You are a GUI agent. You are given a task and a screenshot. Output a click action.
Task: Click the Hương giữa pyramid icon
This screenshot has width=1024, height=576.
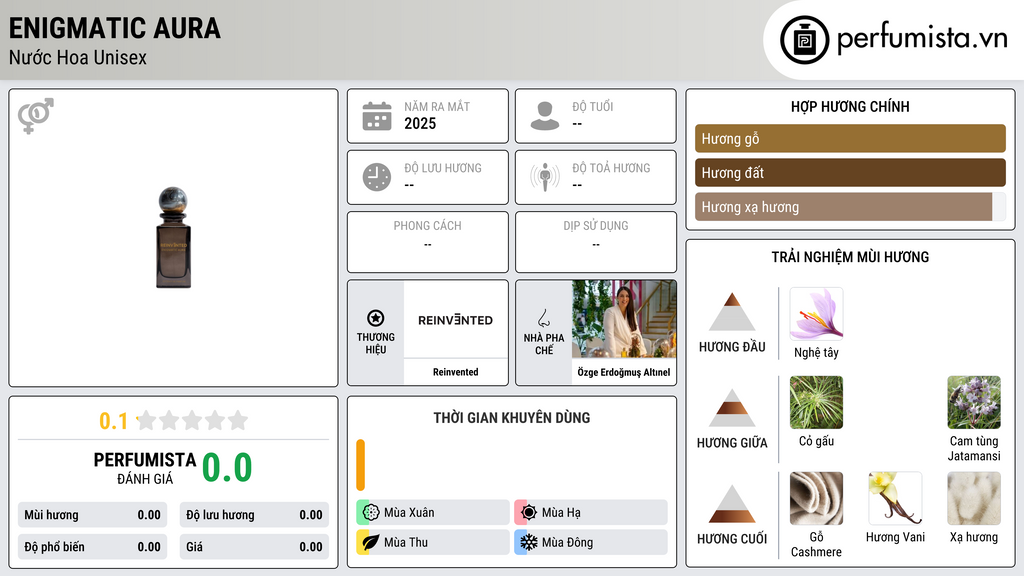coord(732,408)
